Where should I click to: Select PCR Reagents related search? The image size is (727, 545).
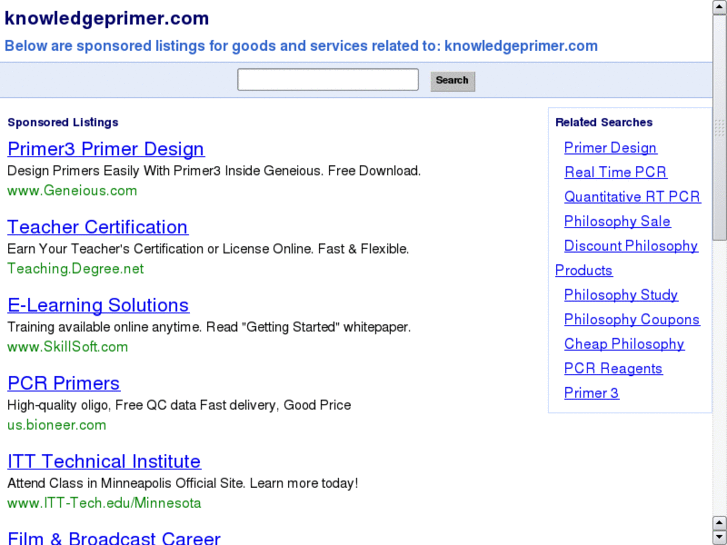[613, 368]
